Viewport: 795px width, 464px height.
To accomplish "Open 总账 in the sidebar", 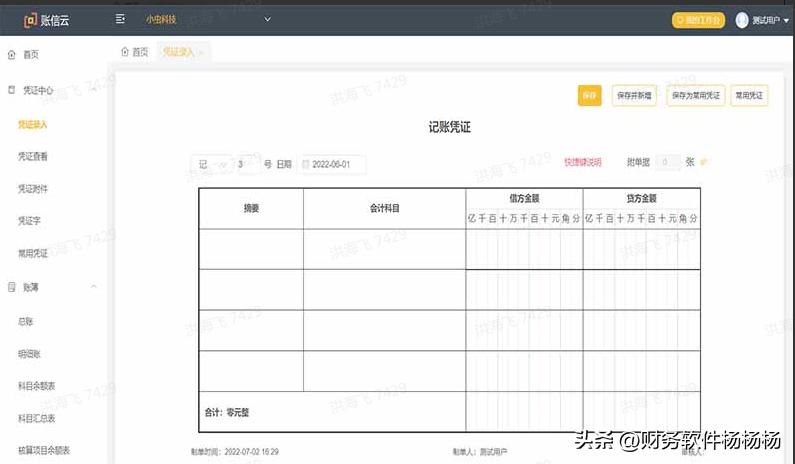I will point(25,322).
